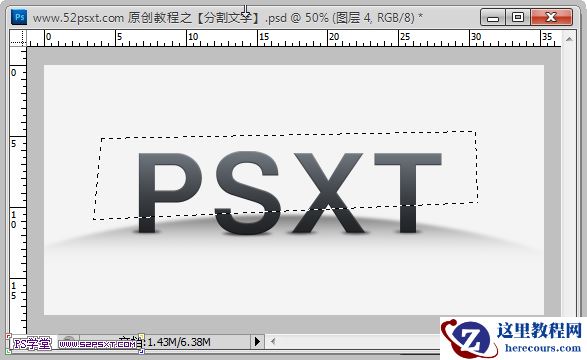Click the vertical scrollbar up arrow
This screenshot has width=587, height=360.
(x=569, y=39)
